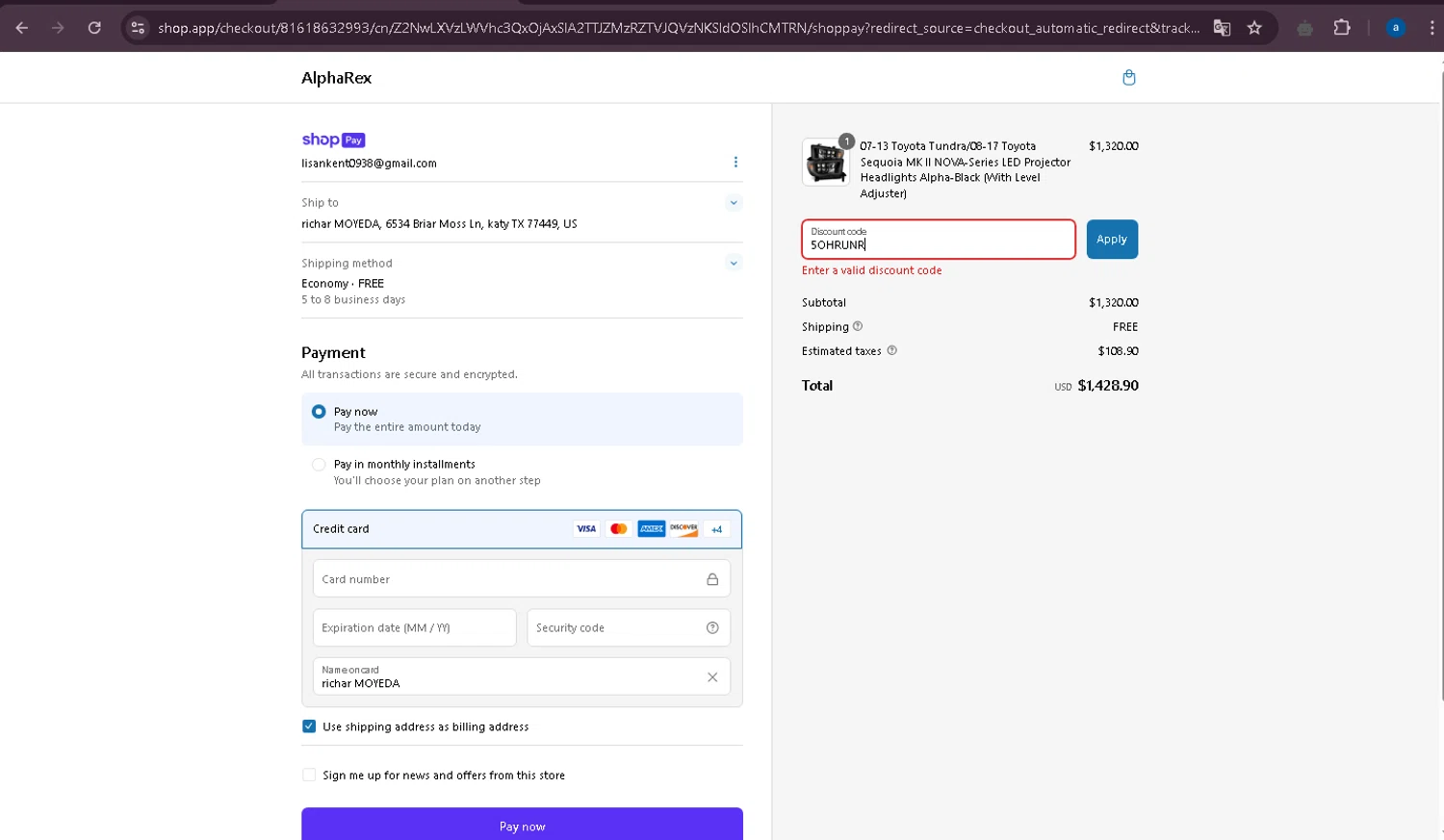
Task: Open the shopping bag cart icon
Action: (x=1129, y=77)
